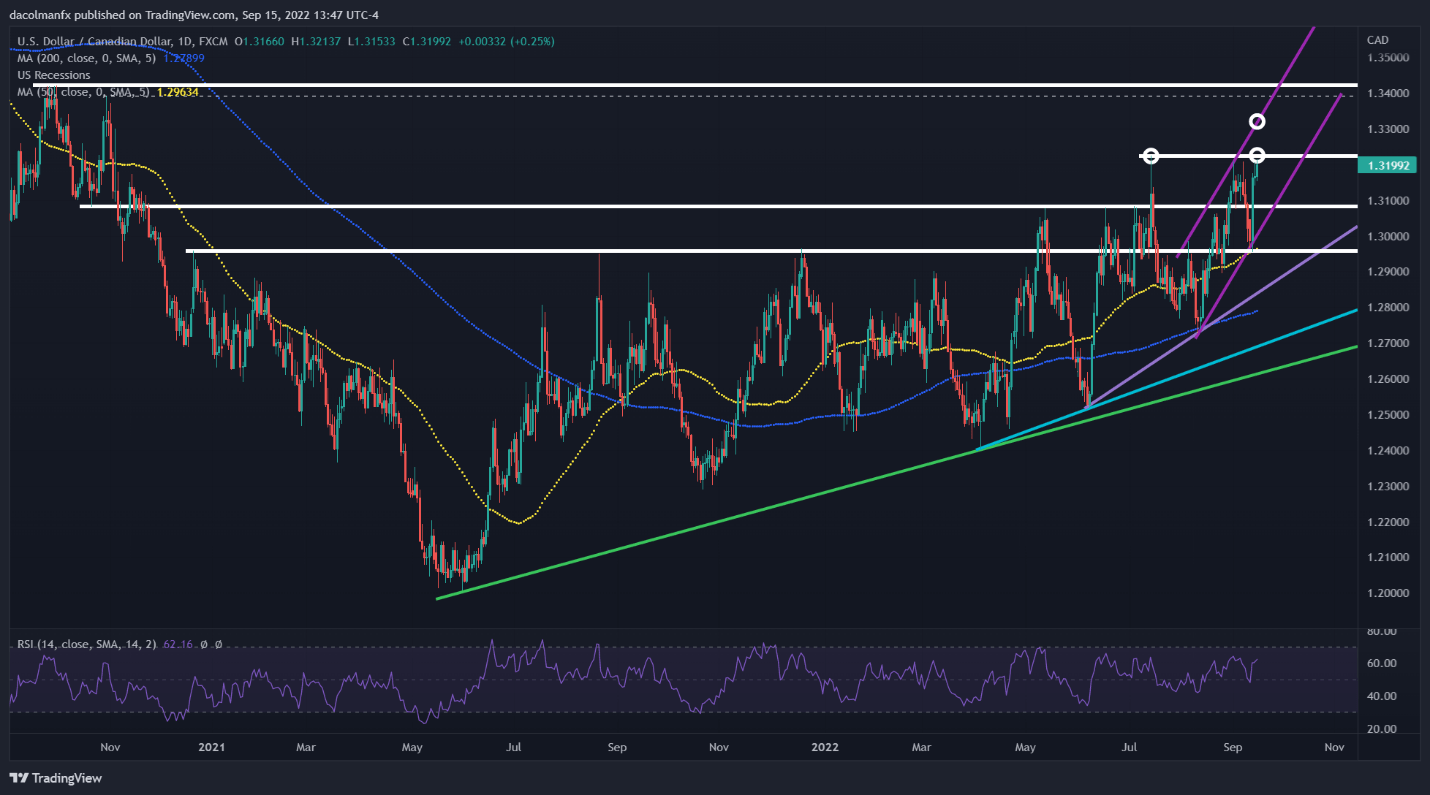Viewport: 1430px width, 795px height.
Task: Click the open value O1.31660
Action: click(x=262, y=41)
